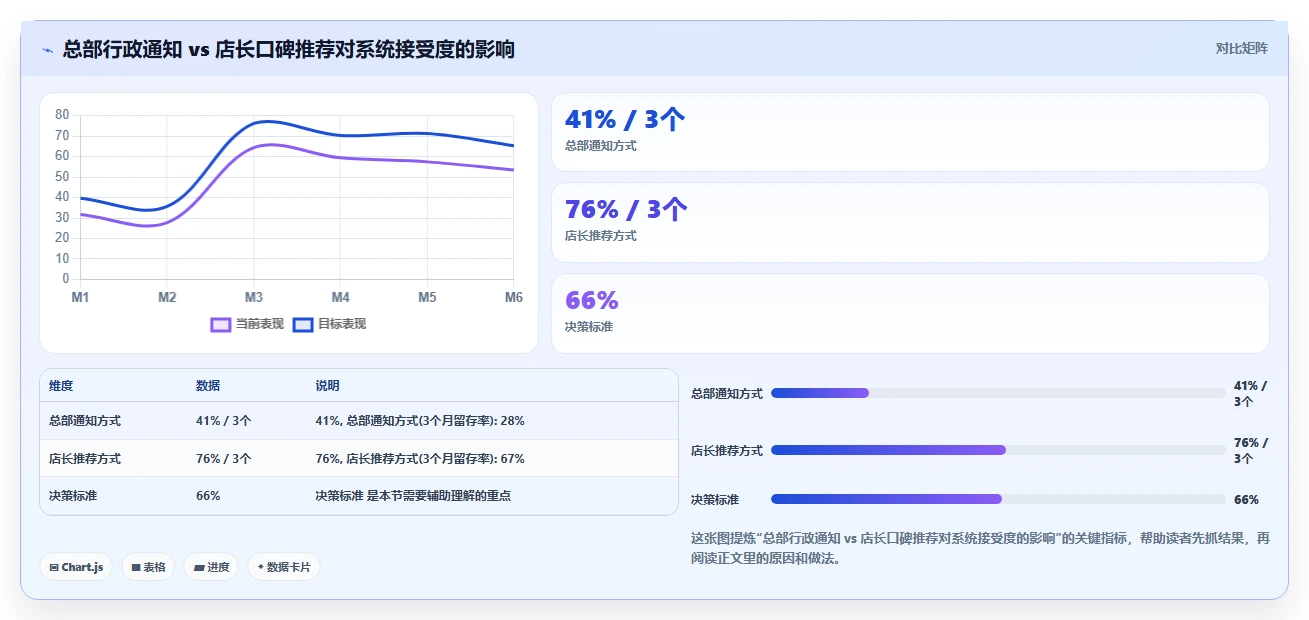Click the 决策标准 progress bar
1309x620 pixels.
point(998,499)
